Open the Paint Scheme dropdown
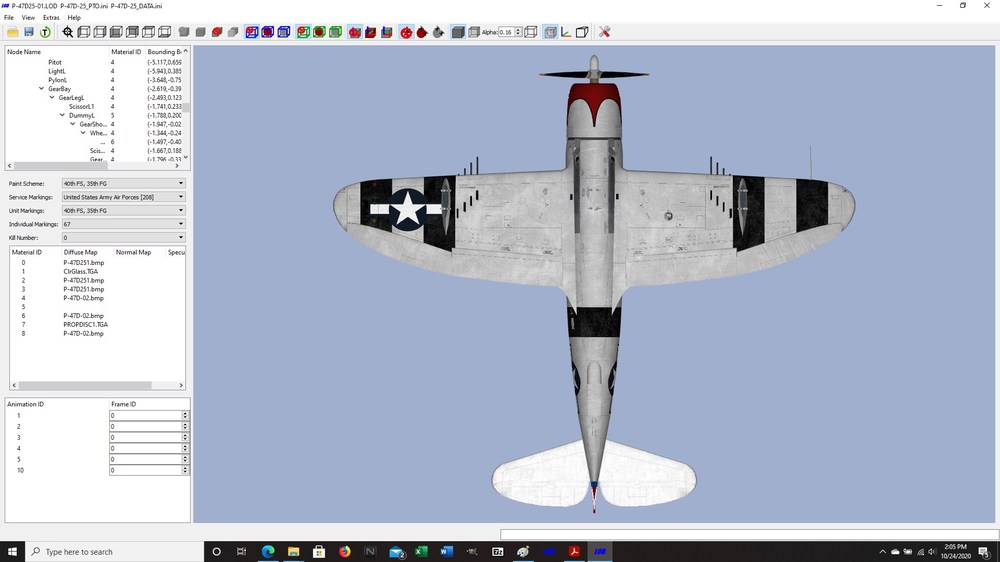 point(123,183)
